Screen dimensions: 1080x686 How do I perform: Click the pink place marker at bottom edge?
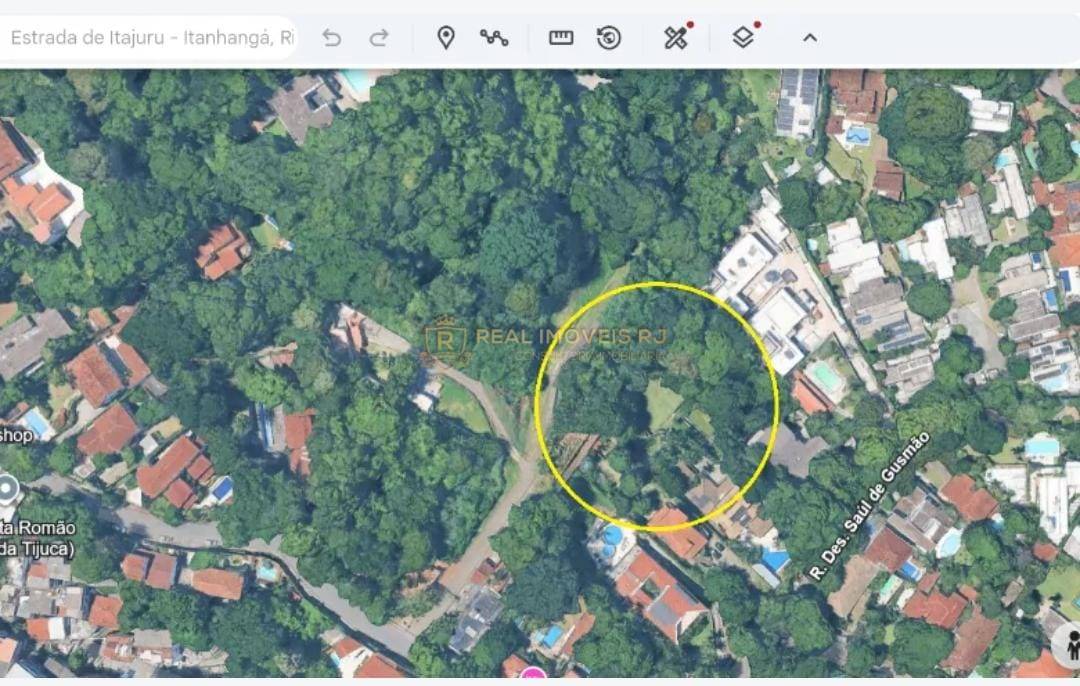pyautogui.click(x=533, y=678)
